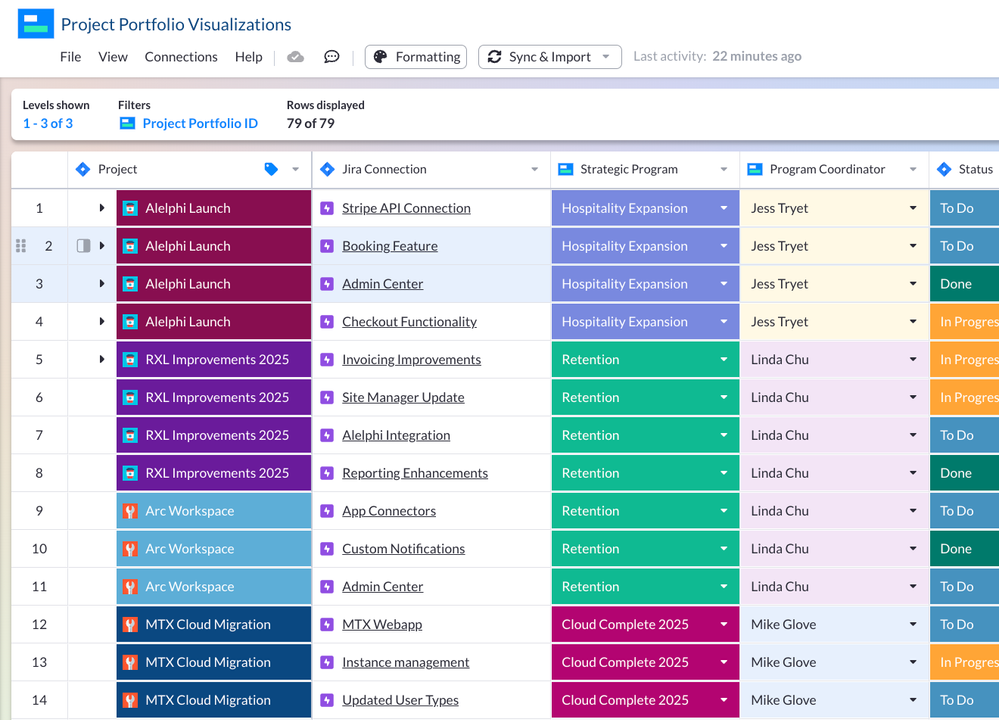Open Program Coordinator dropdown for Mike Glove row 12
The image size is (999, 720).
(x=913, y=624)
